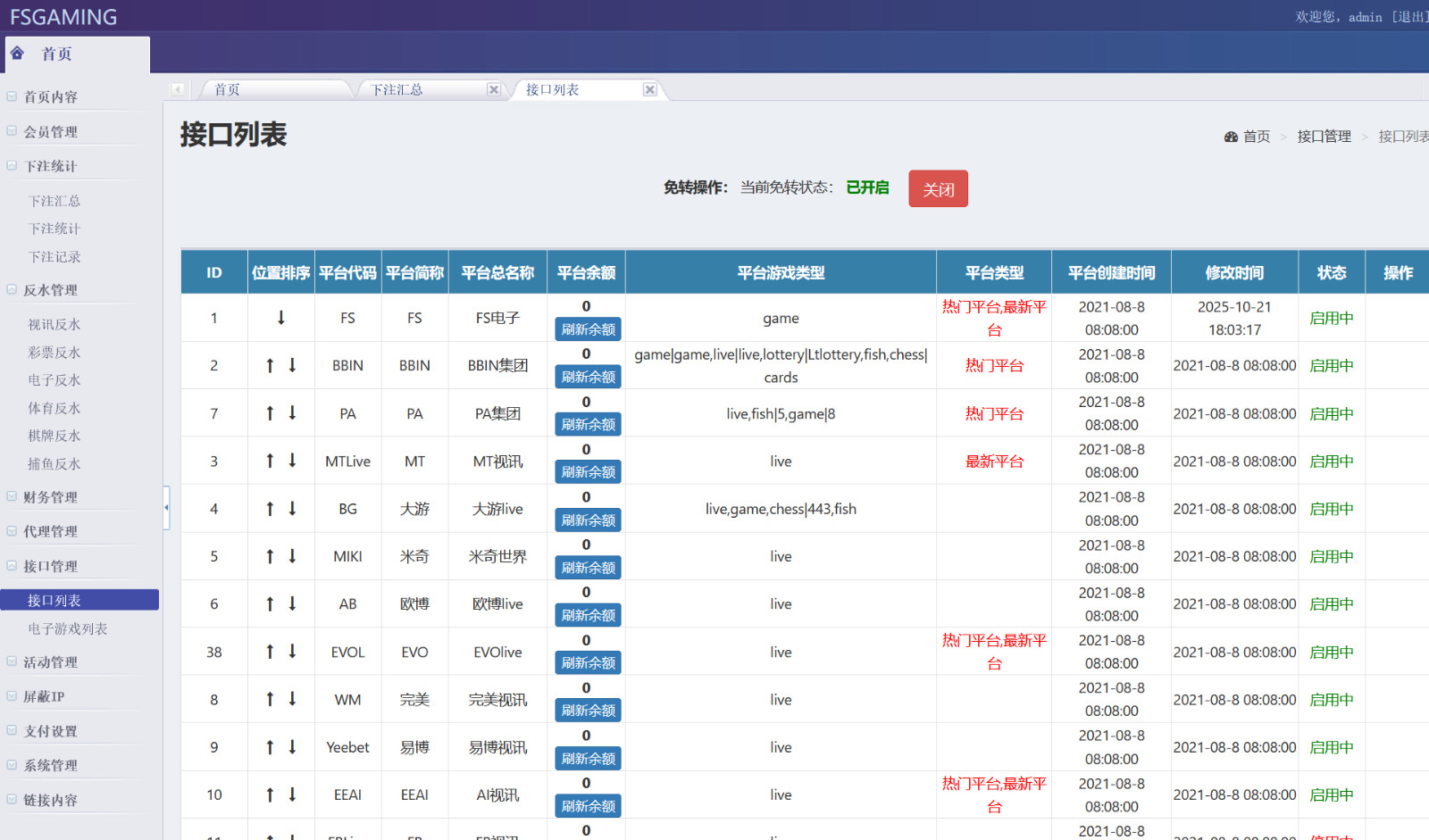Viewport: 1429px width, 840px height.
Task: Switch to the 下注汇总 tab
Action: [x=397, y=89]
